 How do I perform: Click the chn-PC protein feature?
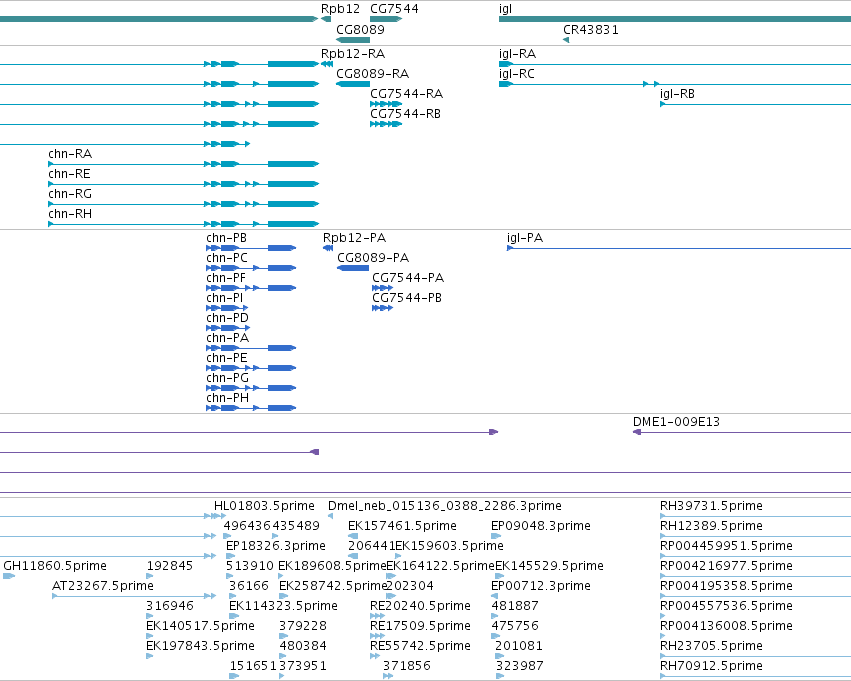coord(251,268)
